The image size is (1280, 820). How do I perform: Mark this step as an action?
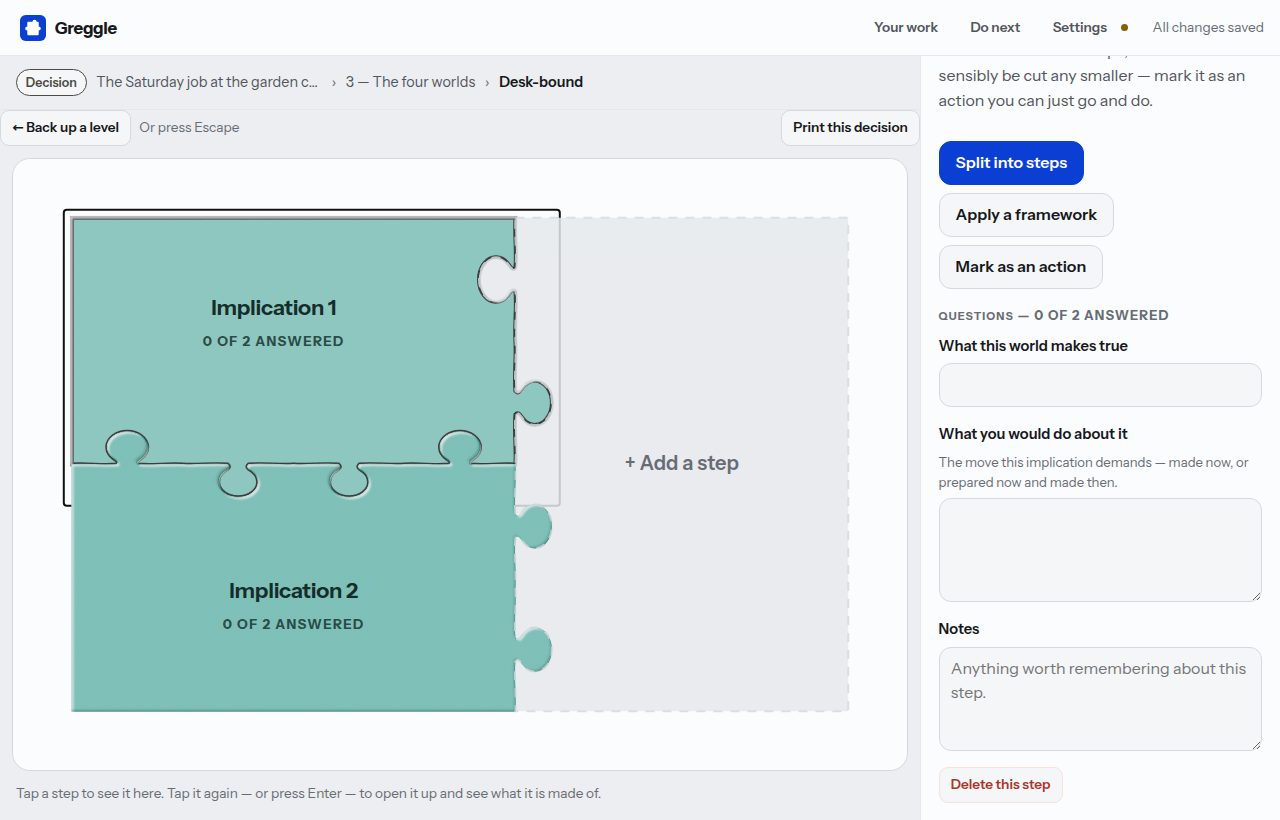[1020, 267]
